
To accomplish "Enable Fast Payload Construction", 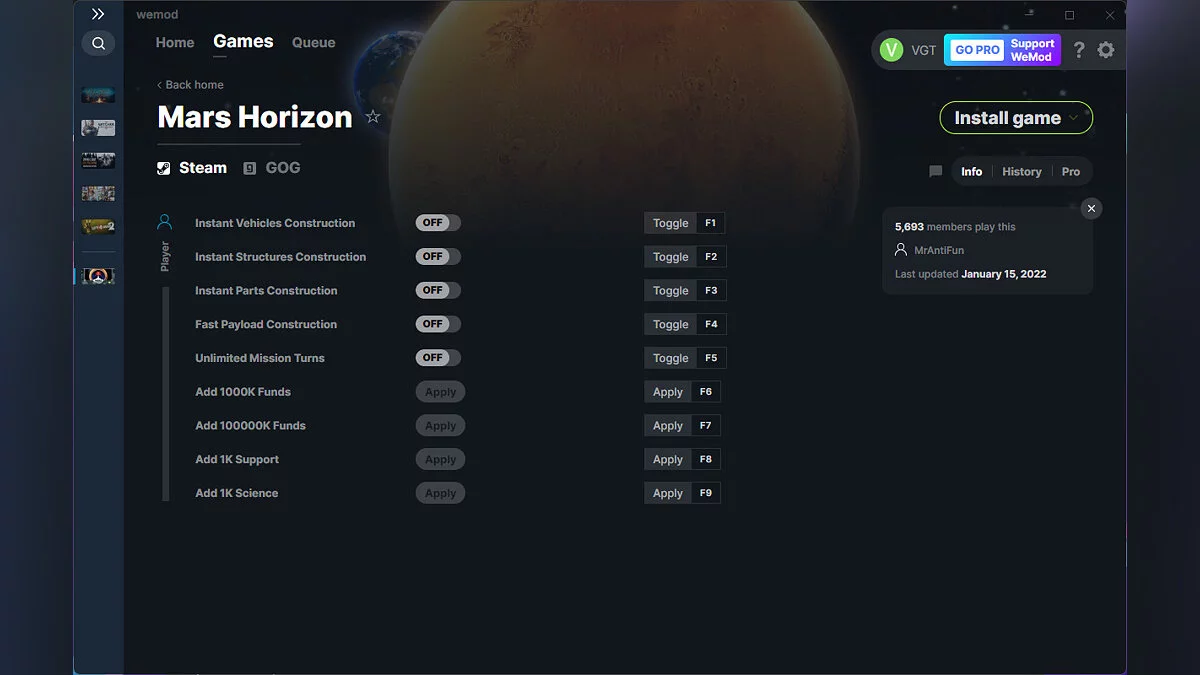I will [x=437, y=324].
